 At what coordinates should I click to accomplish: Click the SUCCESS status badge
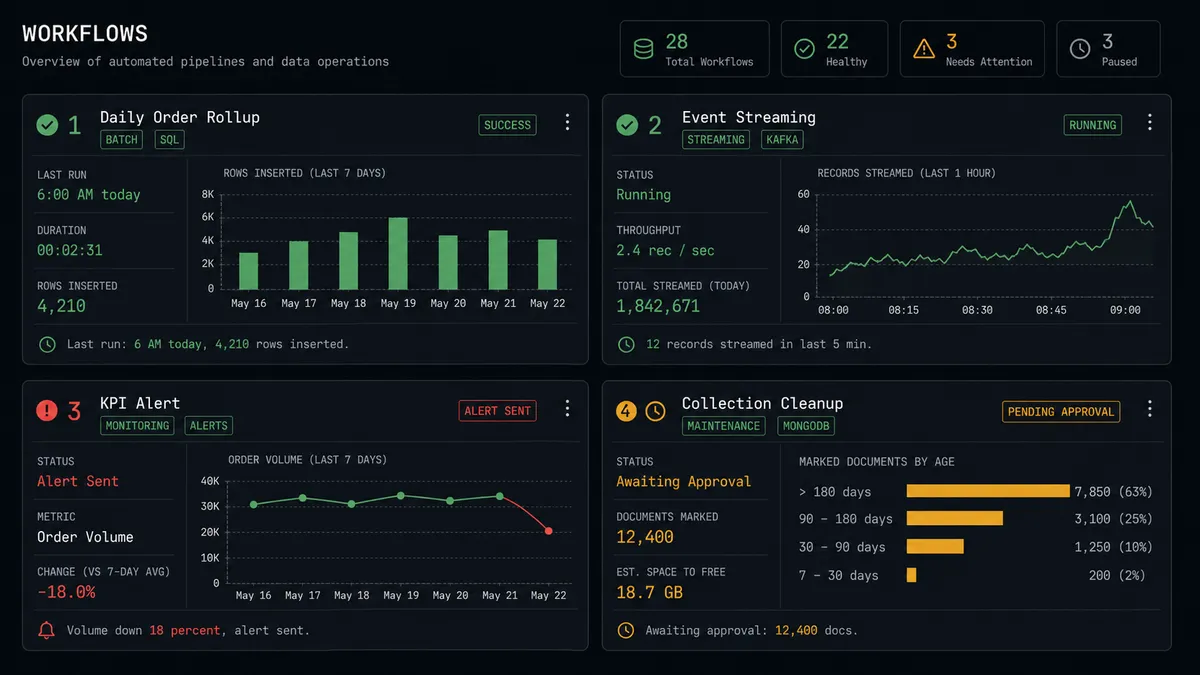pos(507,125)
